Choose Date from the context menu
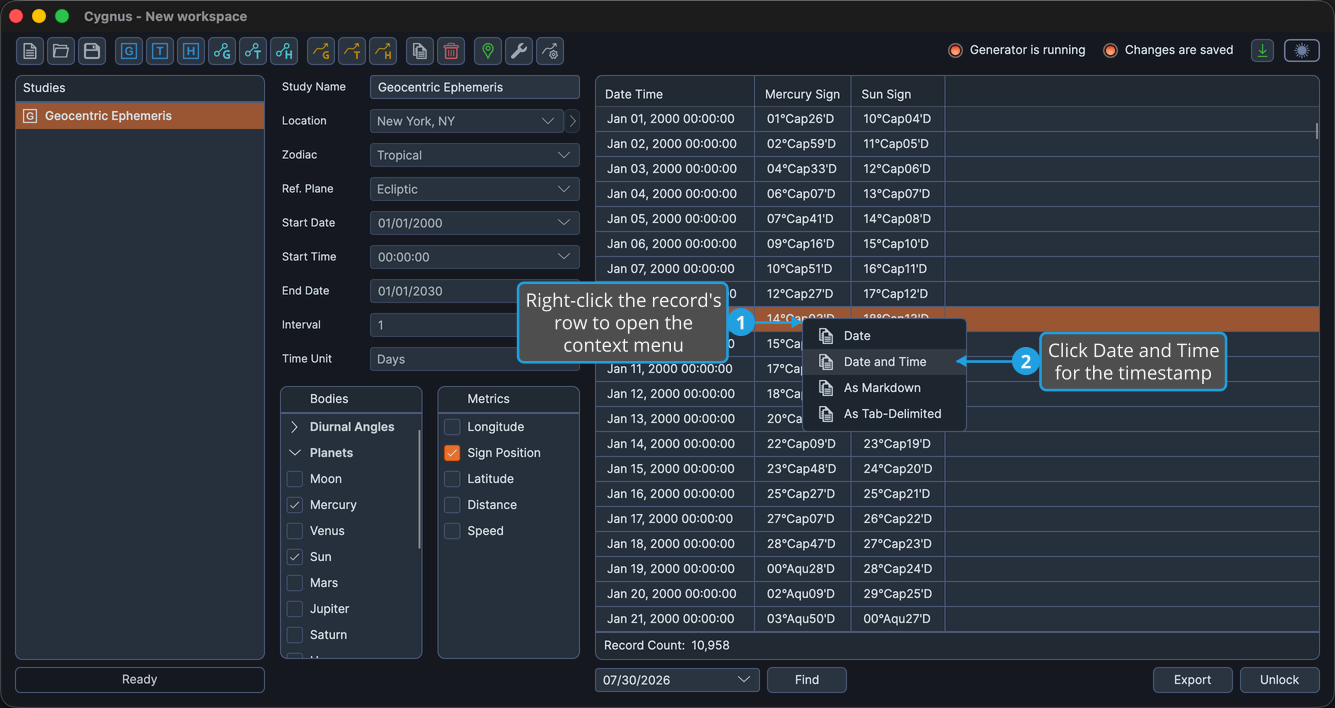Viewport: 1335px width, 708px height. (884, 336)
